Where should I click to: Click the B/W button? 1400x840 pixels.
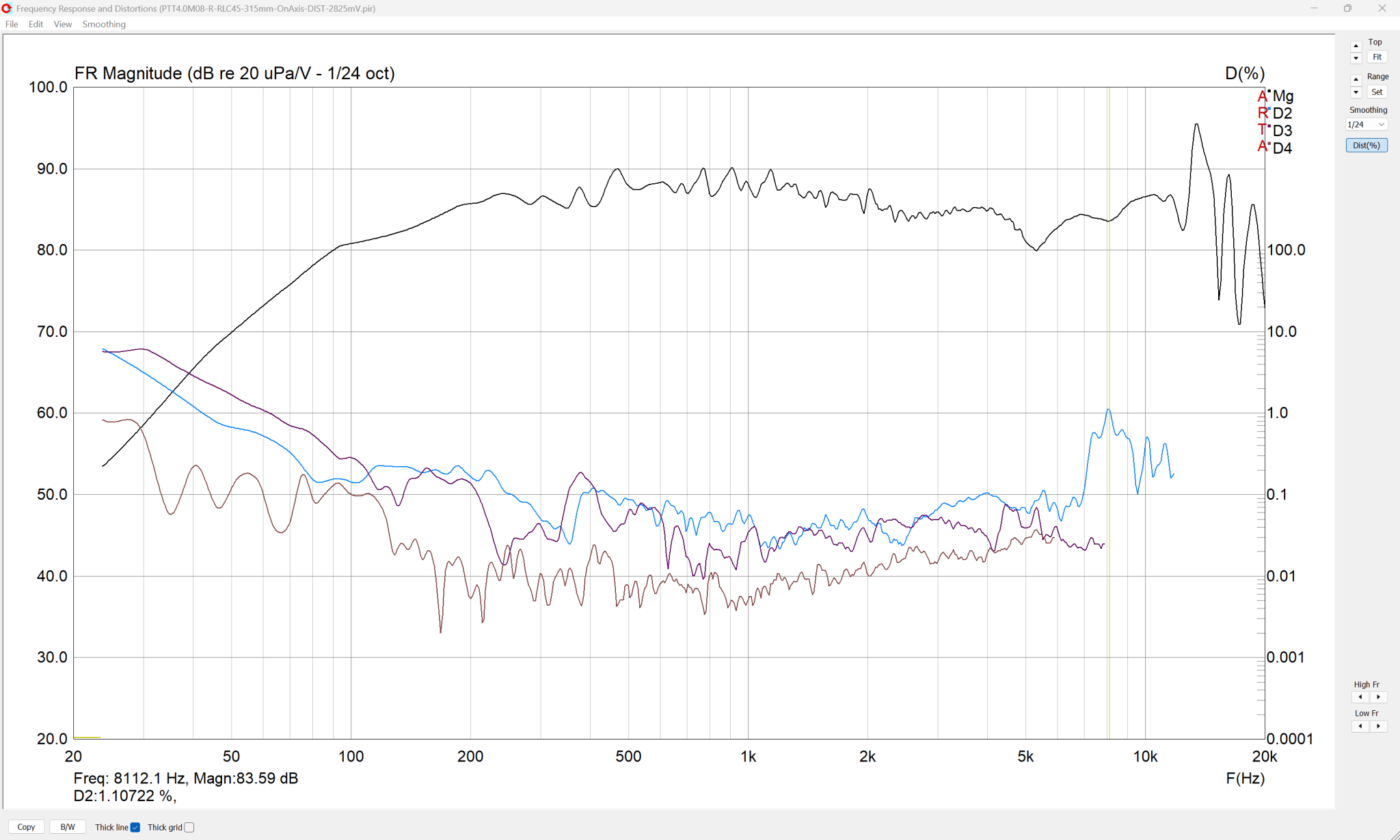click(x=68, y=827)
